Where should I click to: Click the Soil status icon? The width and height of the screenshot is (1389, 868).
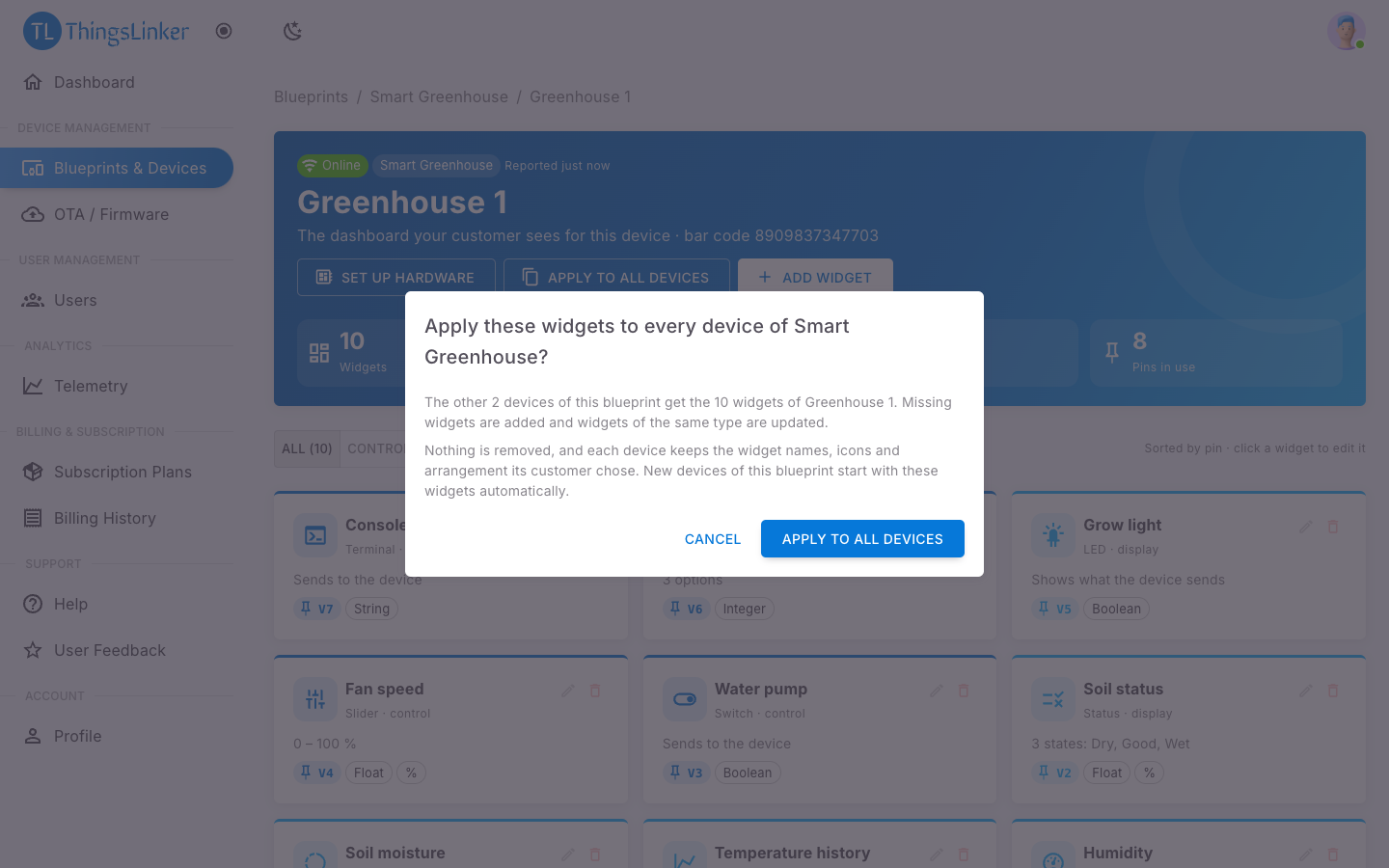click(1053, 699)
